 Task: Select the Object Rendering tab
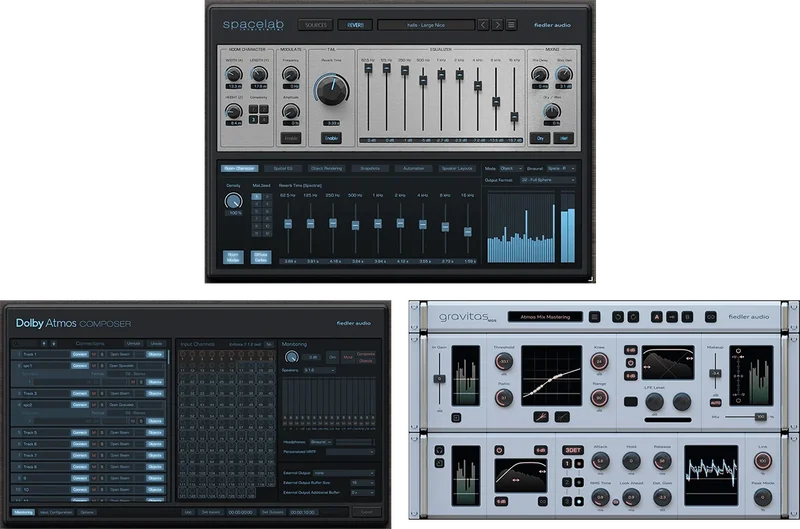point(327,168)
